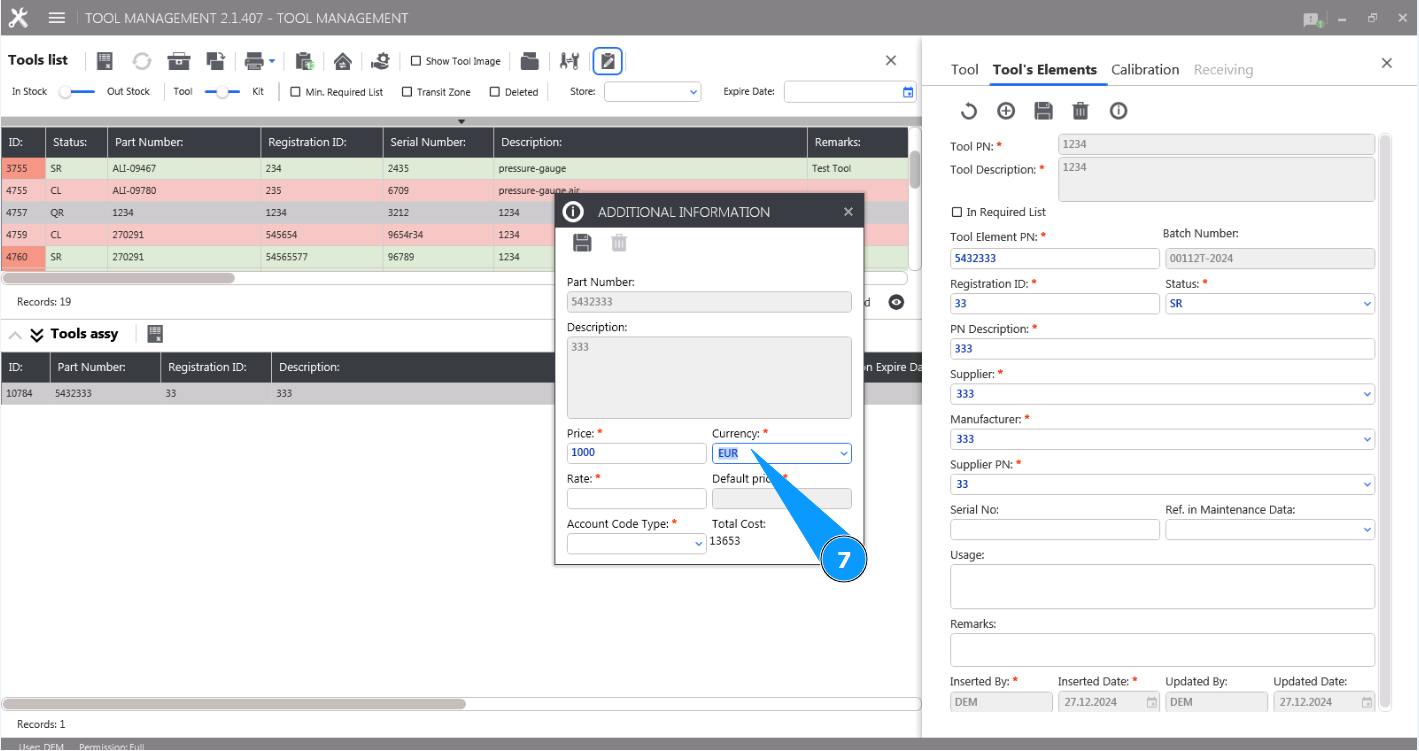Image resolution: width=1419 pixels, height=751 pixels.
Task: Click the Tools list horizontal scrollbar
Action: 118,278
